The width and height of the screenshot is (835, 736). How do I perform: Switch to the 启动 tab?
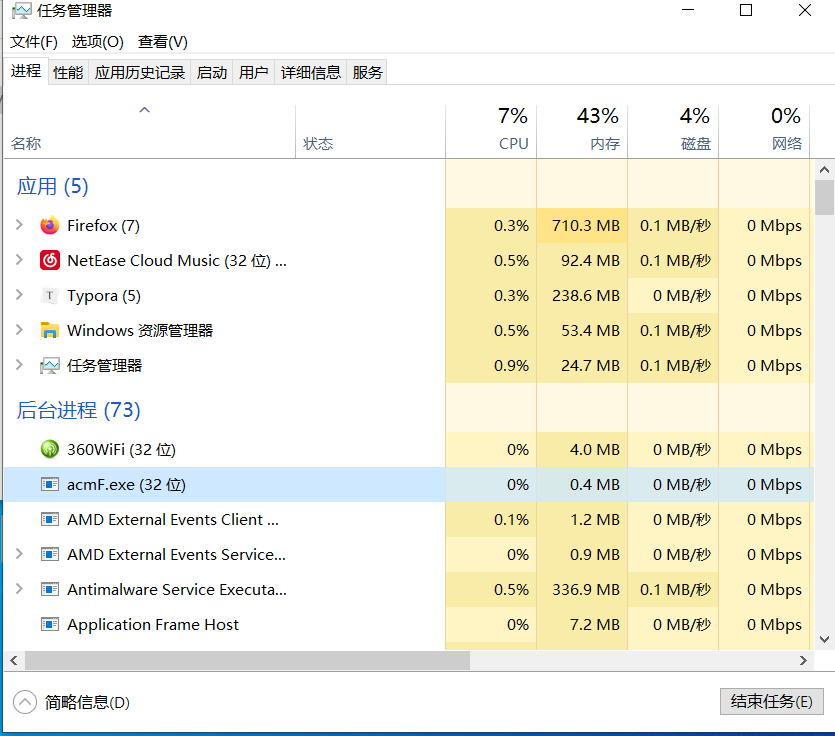click(x=211, y=72)
